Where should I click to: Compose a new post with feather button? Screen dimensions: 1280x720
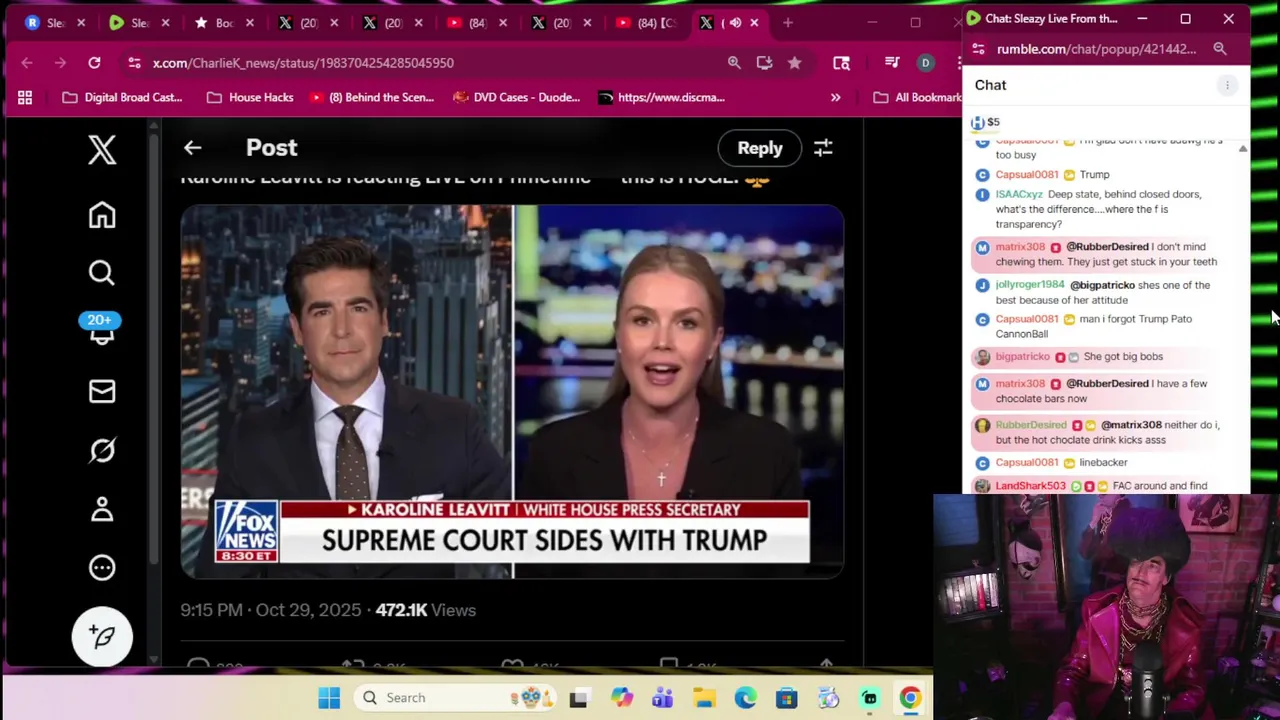[102, 636]
